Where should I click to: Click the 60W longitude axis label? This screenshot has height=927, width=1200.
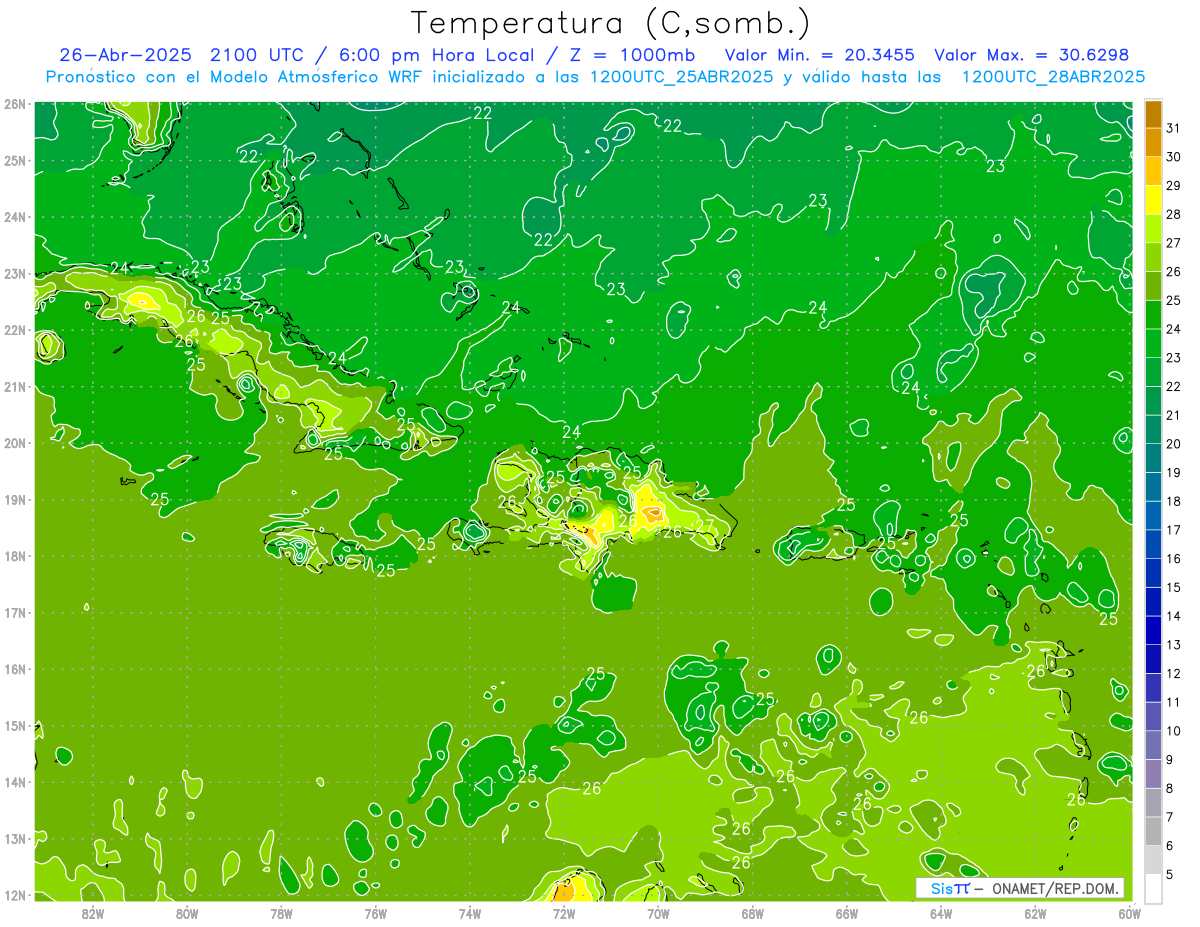[x=1130, y=912]
